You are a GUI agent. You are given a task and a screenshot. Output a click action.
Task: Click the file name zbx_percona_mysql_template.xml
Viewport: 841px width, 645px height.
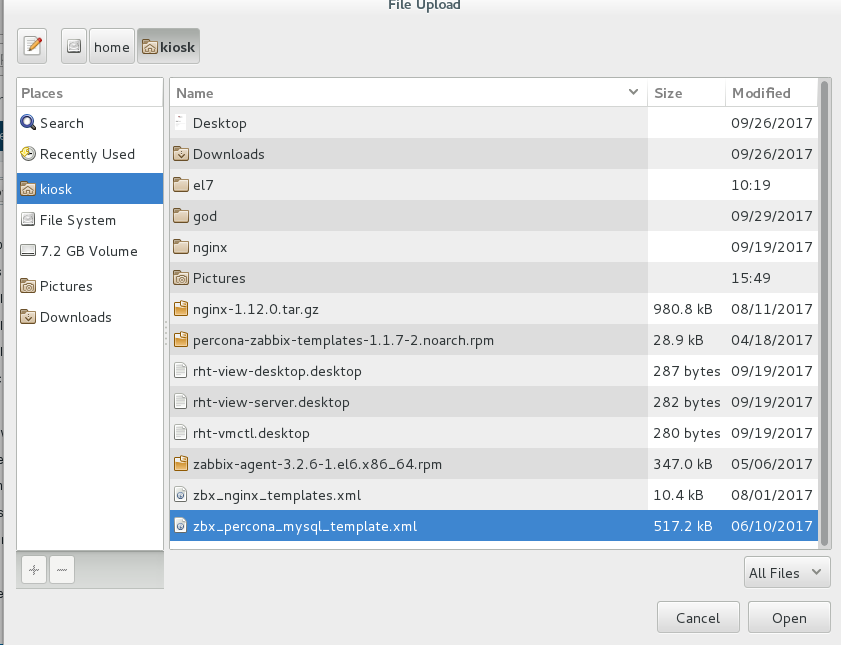click(x=305, y=527)
